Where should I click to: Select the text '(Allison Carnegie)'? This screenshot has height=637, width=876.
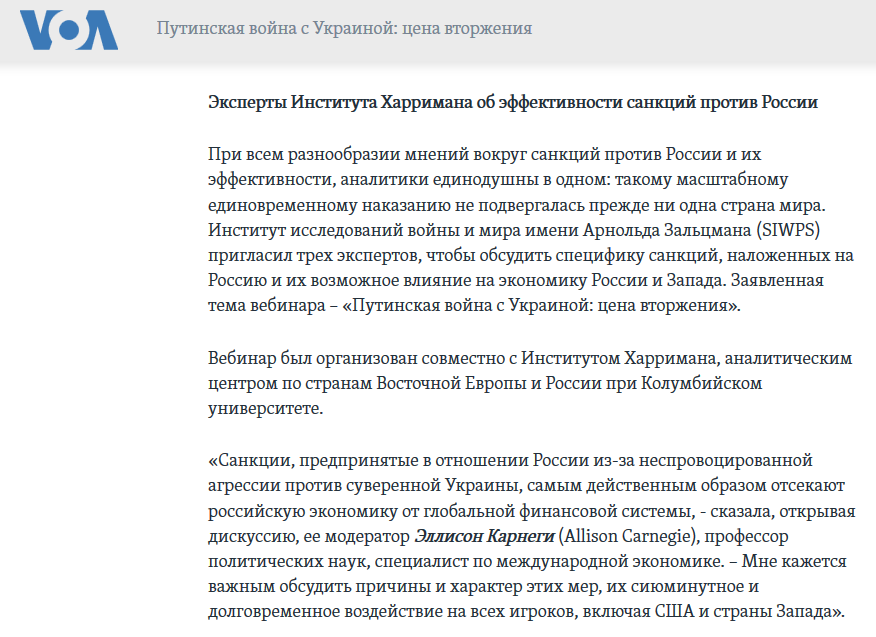[x=629, y=536]
